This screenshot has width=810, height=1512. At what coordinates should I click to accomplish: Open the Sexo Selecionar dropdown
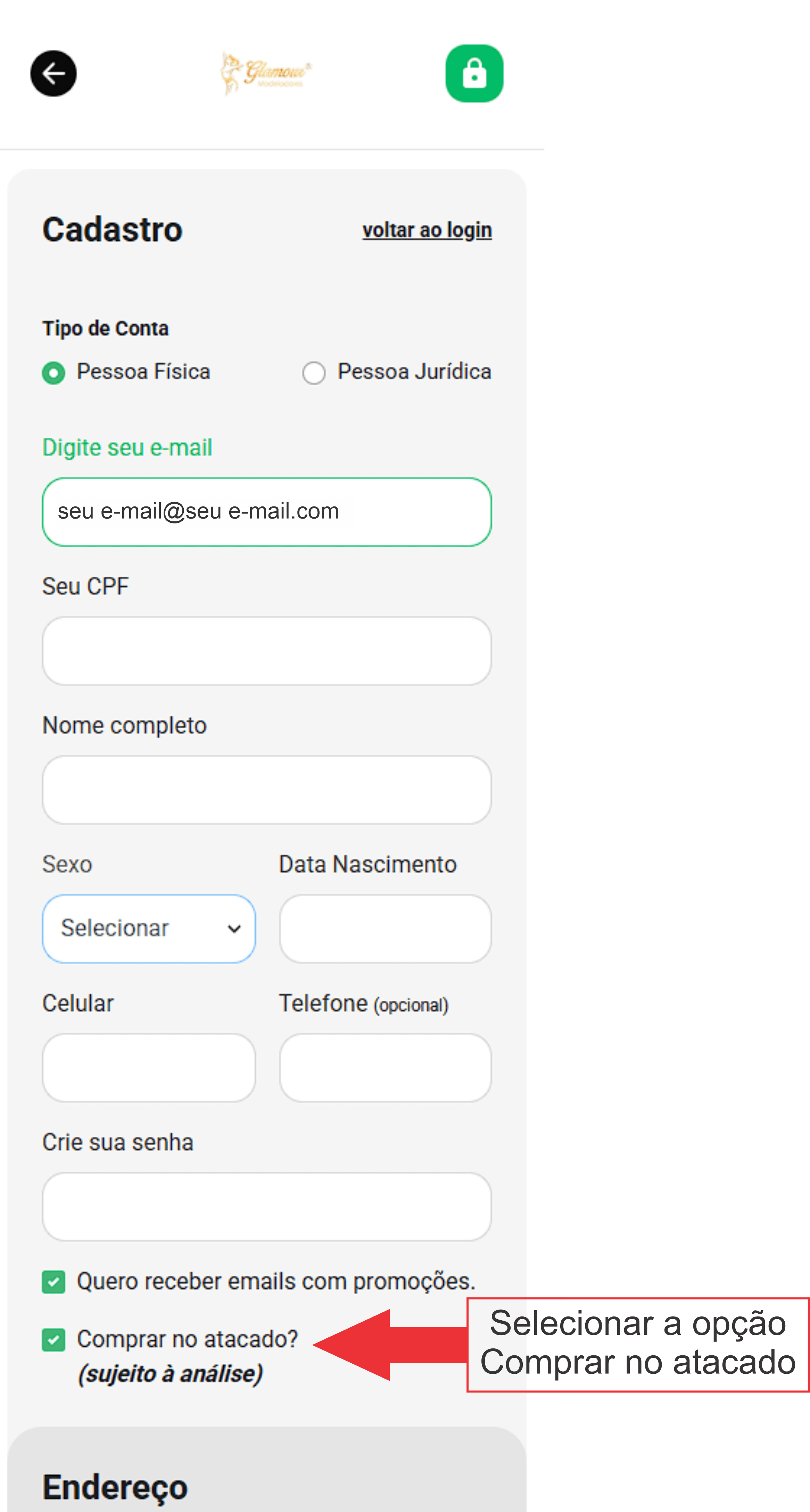point(149,928)
